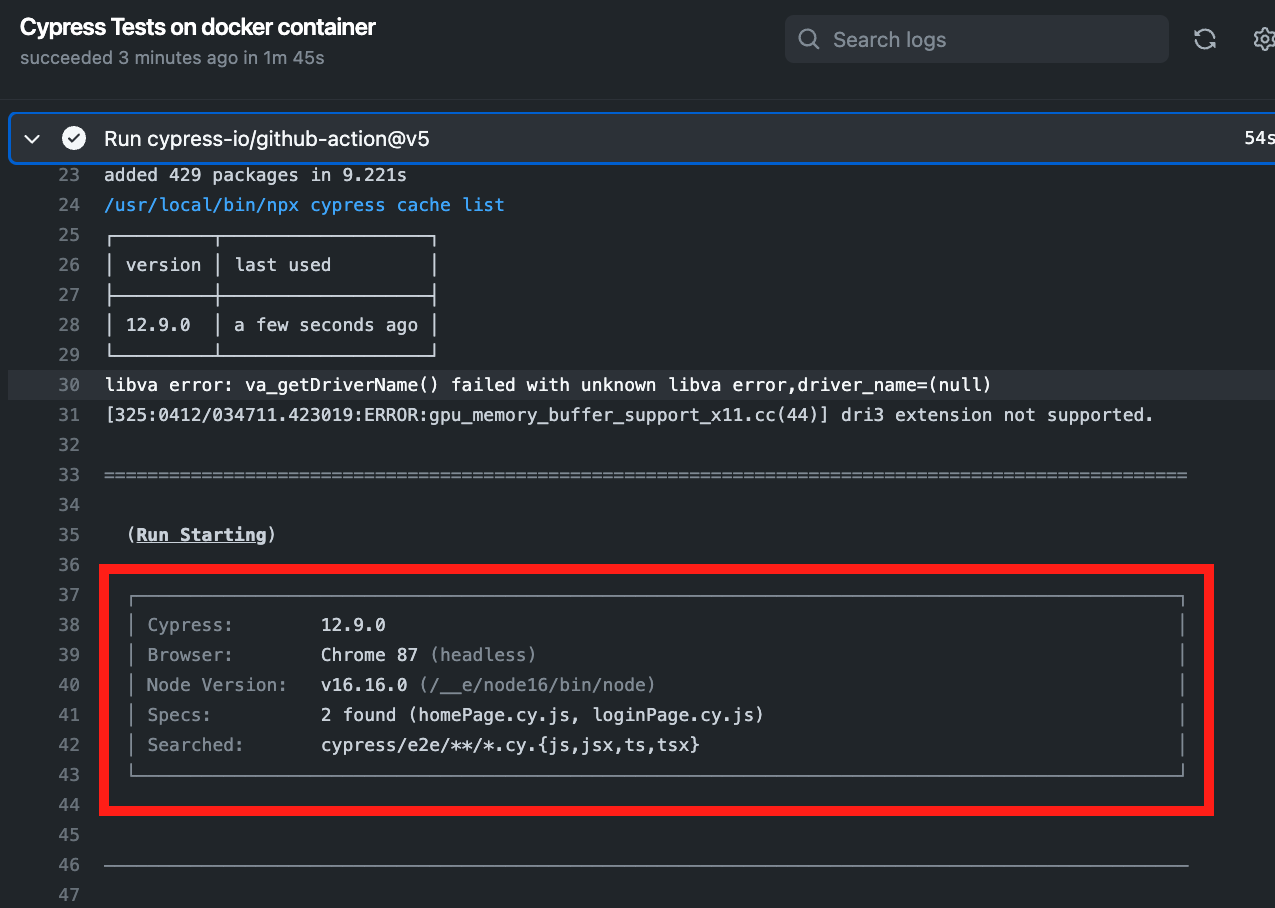Click the checkmark circle on the step row
The height and width of the screenshot is (908, 1275).
(x=73, y=138)
